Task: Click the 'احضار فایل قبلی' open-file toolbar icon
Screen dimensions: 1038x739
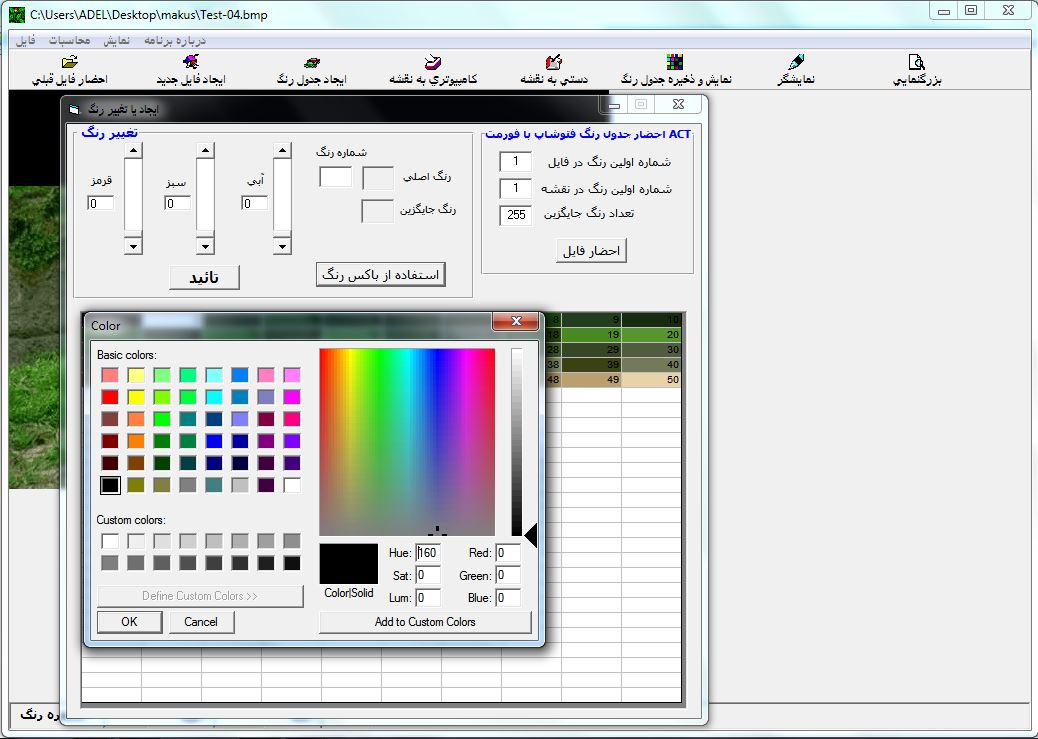Action: point(69,63)
